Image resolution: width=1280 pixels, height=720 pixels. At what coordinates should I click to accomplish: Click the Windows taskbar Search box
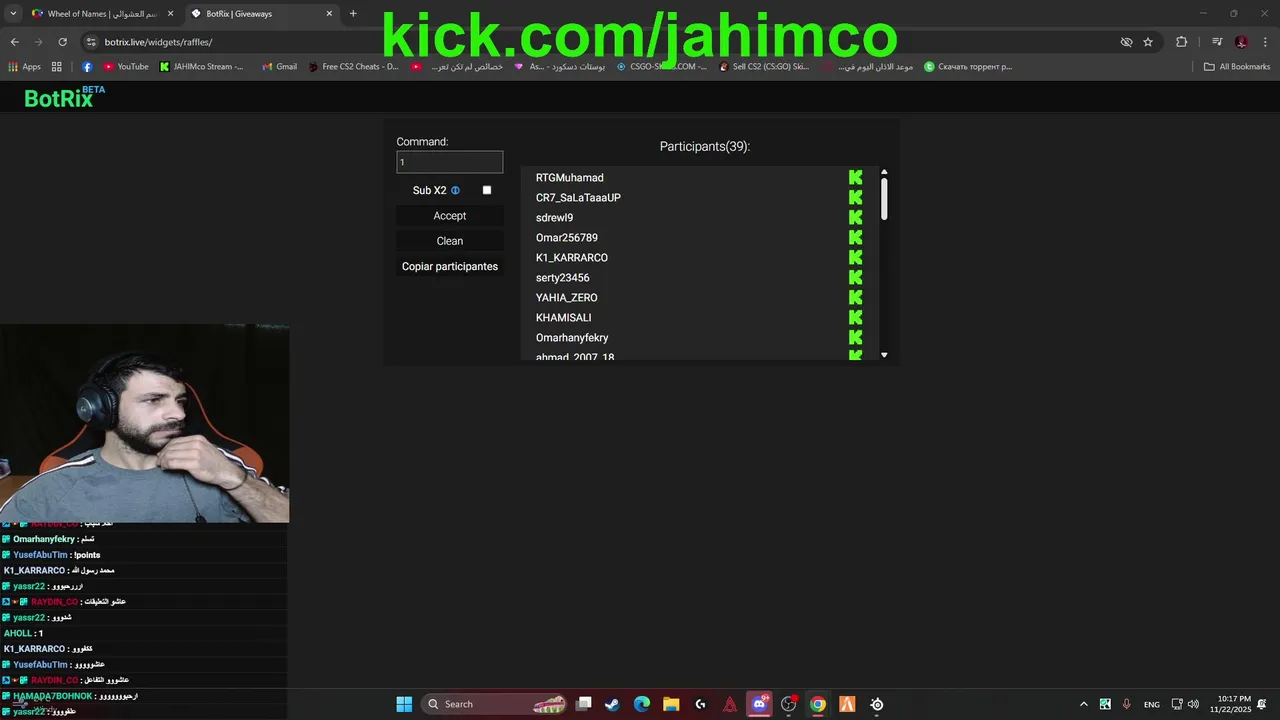(495, 704)
